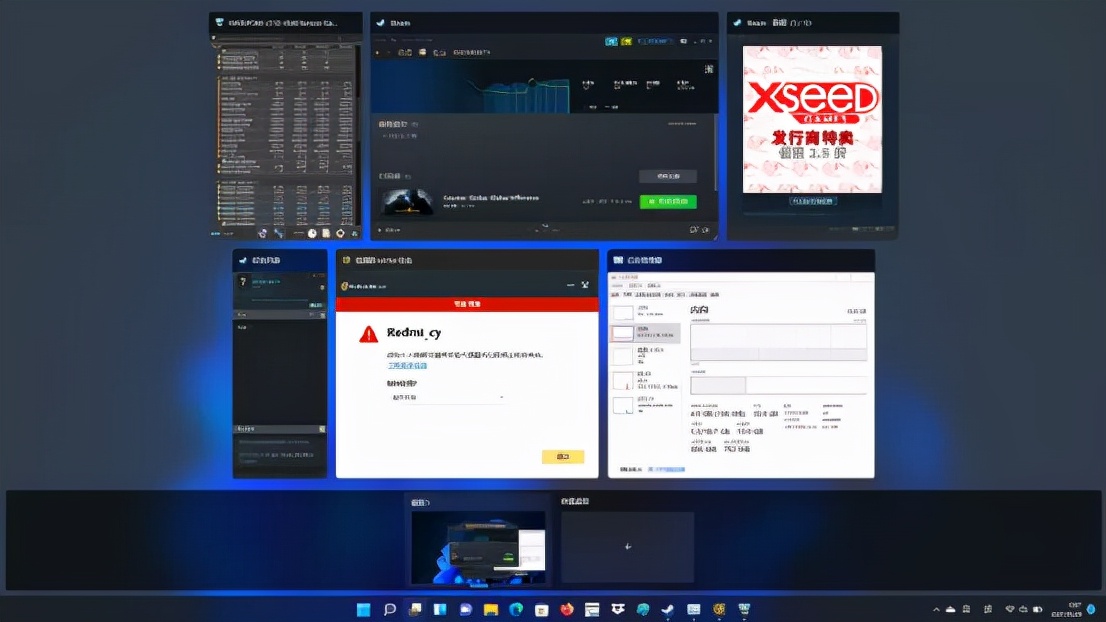
Task: Expand the dropdown in the warning window
Action: [446, 398]
